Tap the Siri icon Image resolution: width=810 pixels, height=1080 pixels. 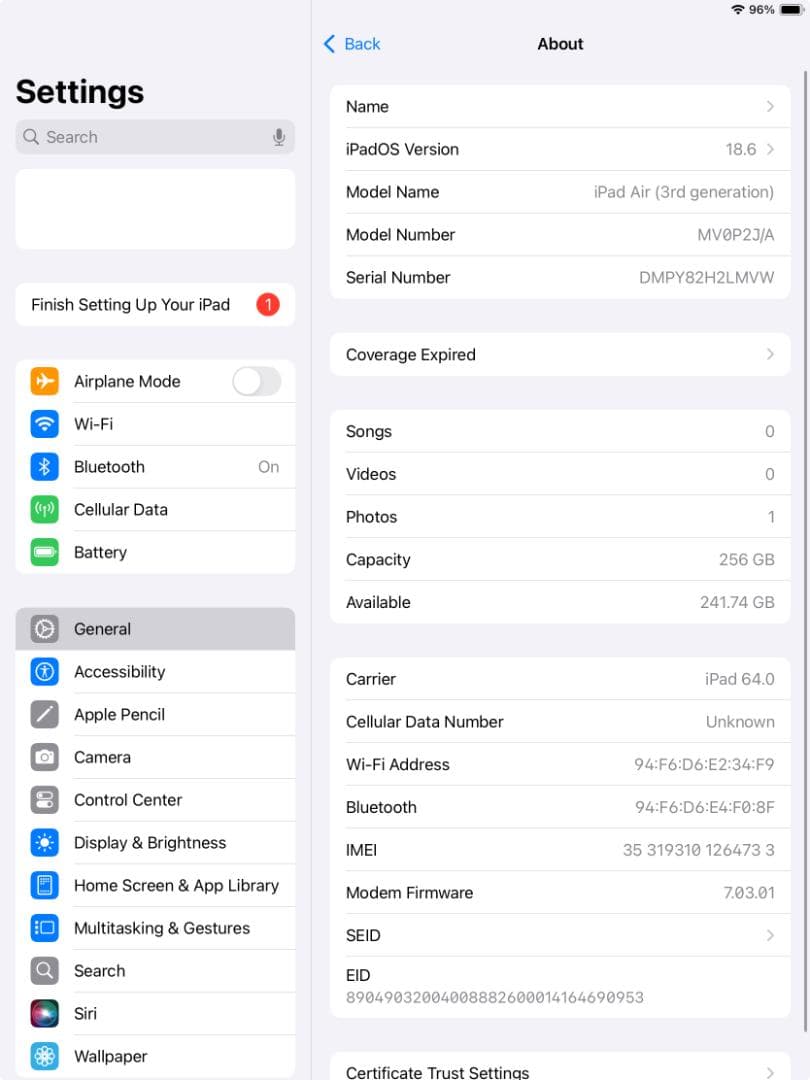[x=45, y=1013]
